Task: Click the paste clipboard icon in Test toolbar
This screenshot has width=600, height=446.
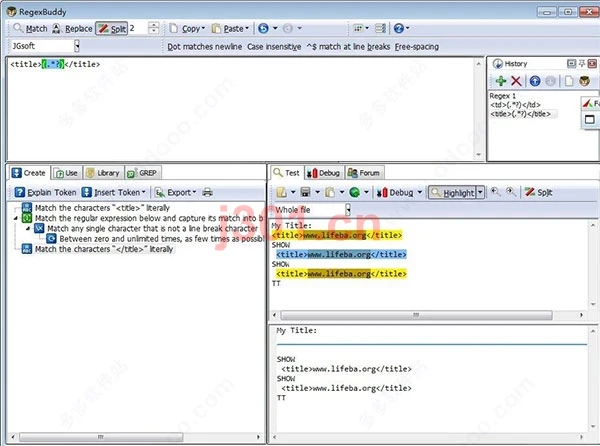Action: click(330, 192)
